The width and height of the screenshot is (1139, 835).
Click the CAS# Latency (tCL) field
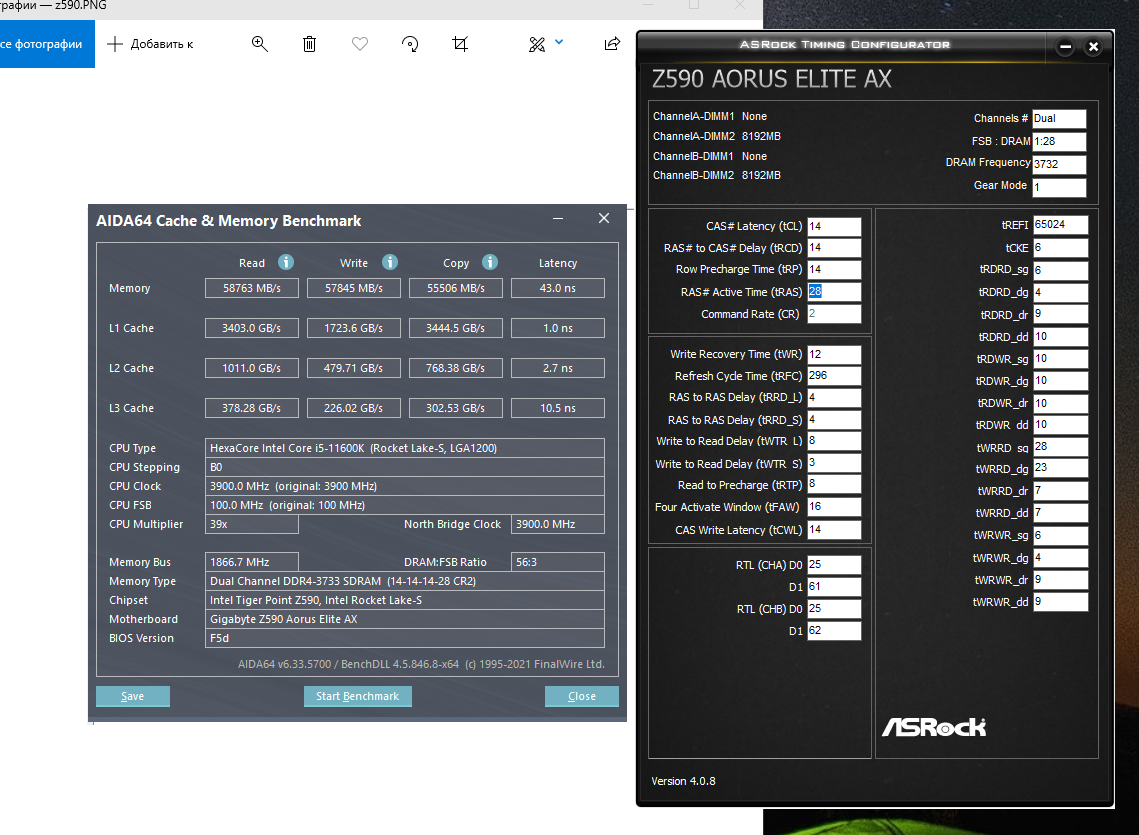(x=834, y=226)
